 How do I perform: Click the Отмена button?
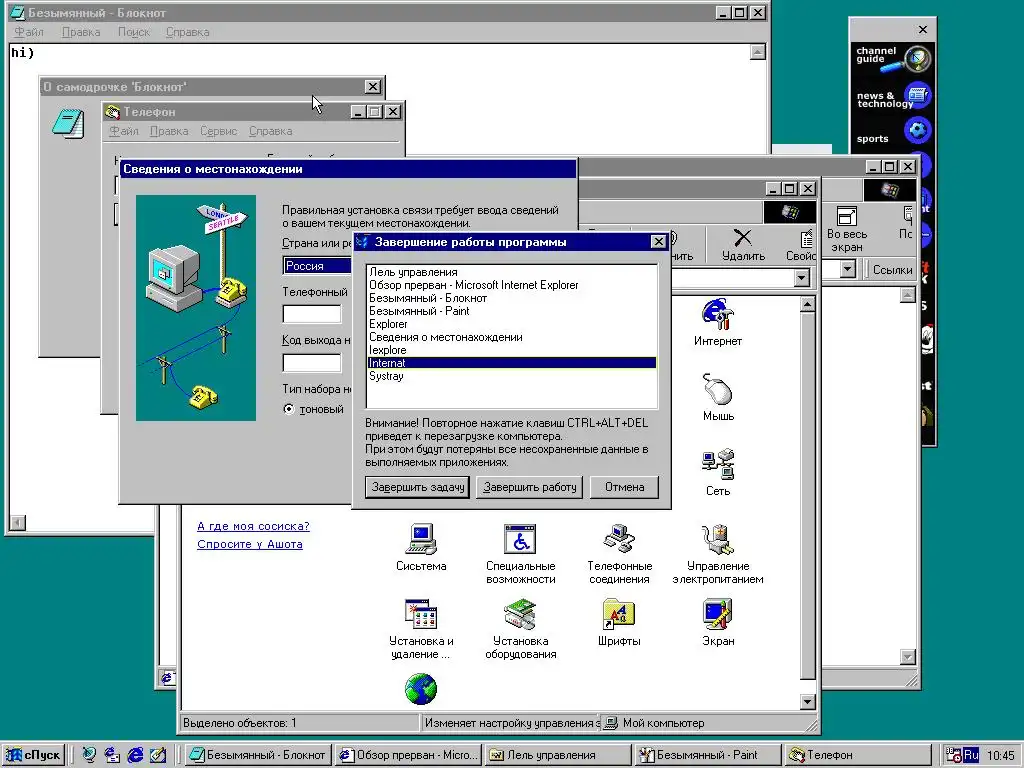tap(624, 487)
